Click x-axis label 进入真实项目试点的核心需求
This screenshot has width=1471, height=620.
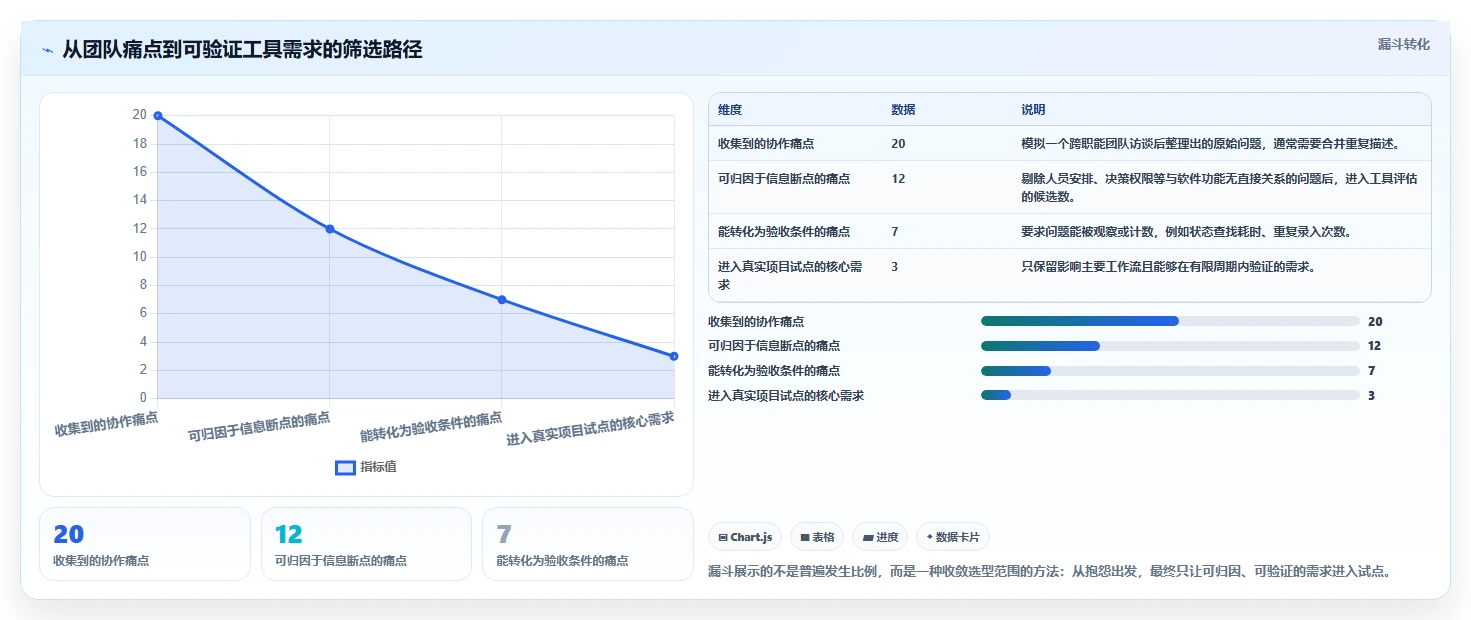pos(590,427)
